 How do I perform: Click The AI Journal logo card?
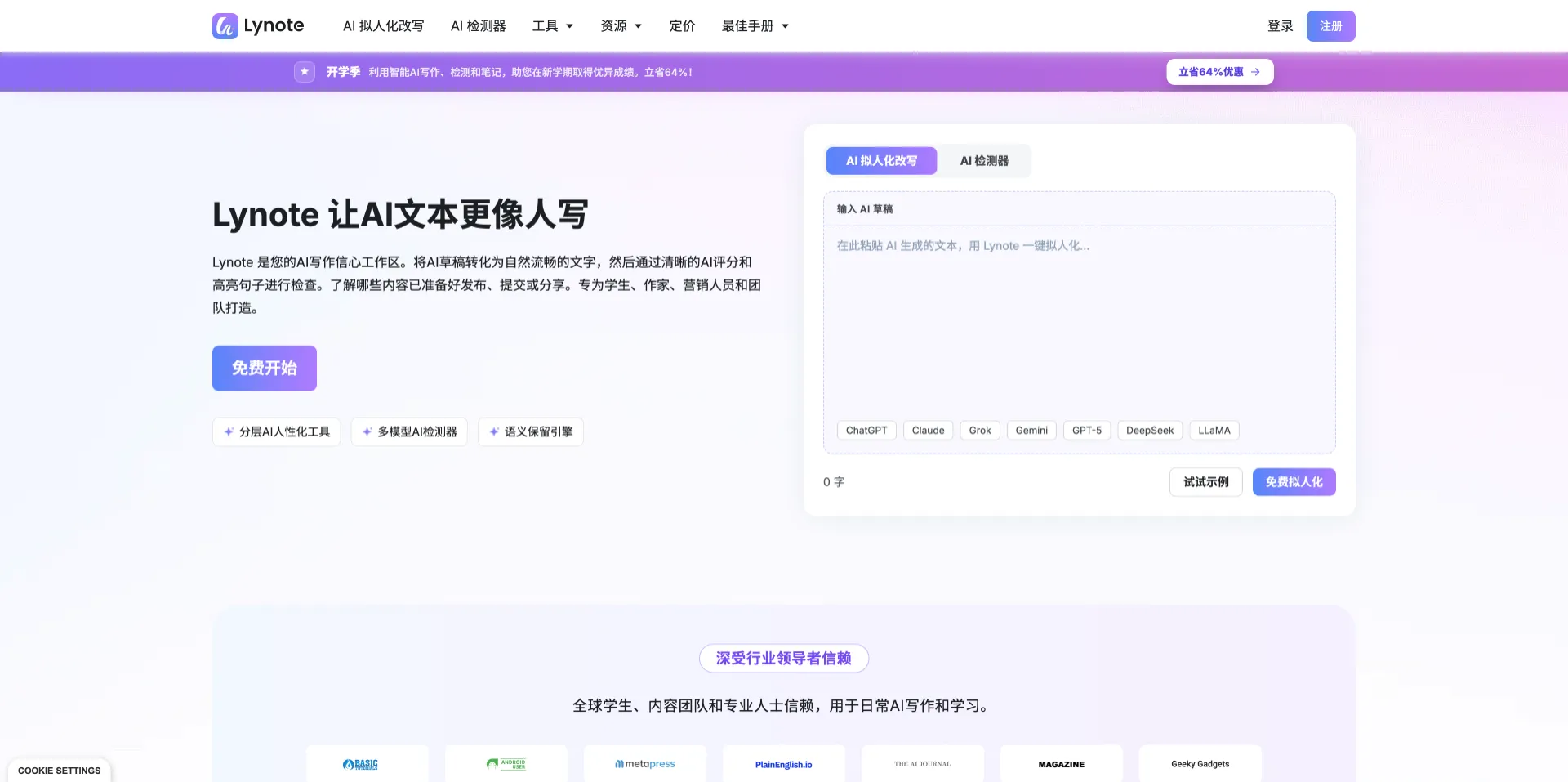[923, 764]
